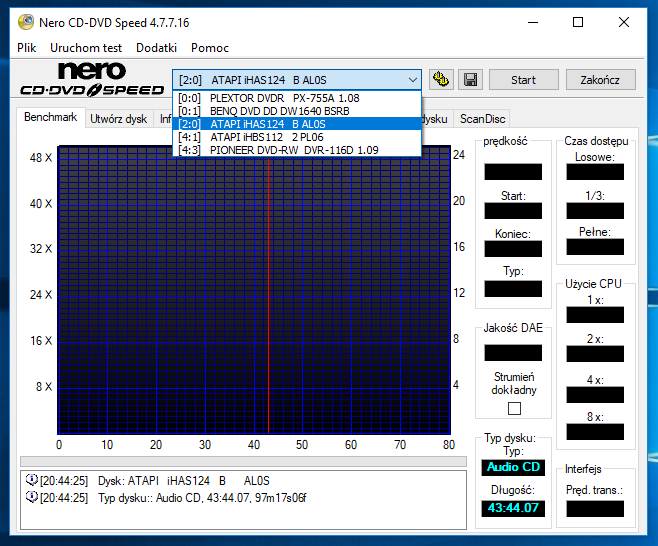Maximize the Nero CD-DVD Speed window
This screenshot has height=546, width=658.
click(578, 22)
